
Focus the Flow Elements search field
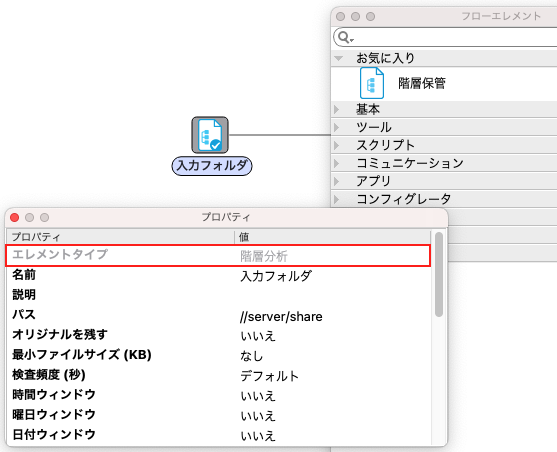pos(445,37)
